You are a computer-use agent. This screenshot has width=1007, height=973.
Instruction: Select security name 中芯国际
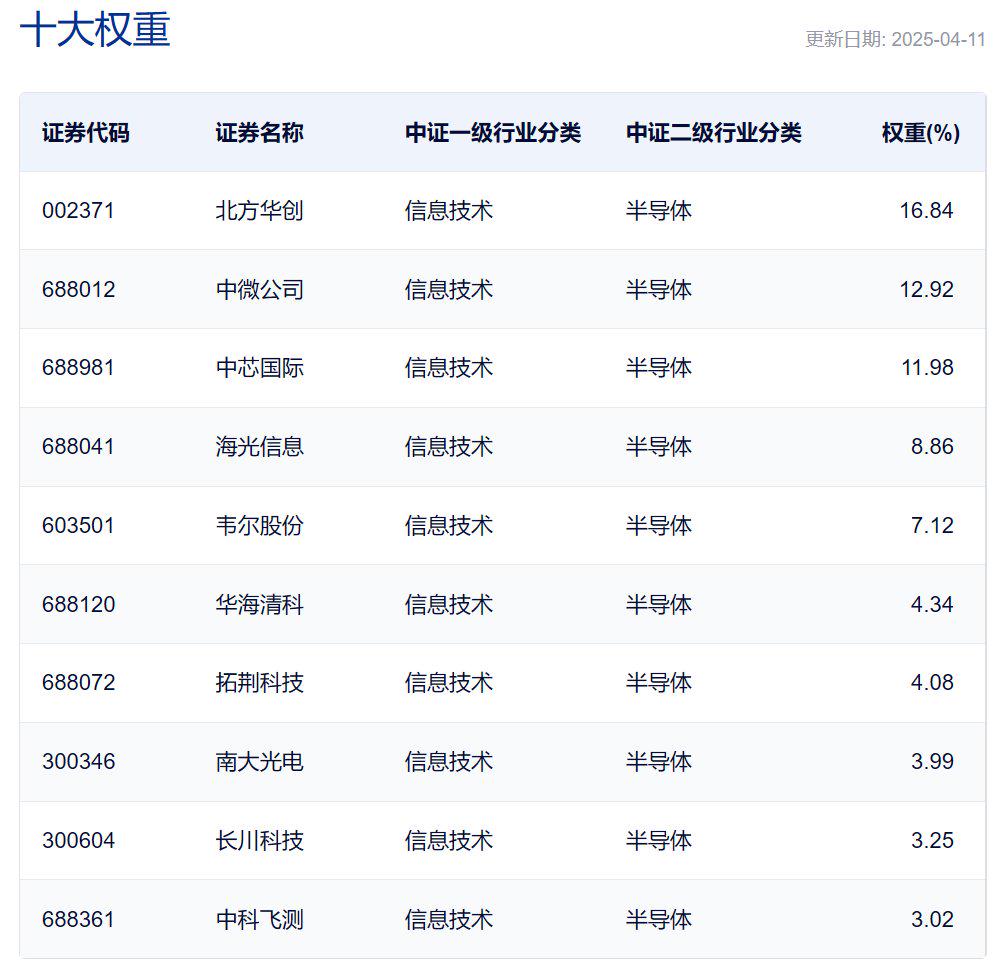click(x=259, y=368)
